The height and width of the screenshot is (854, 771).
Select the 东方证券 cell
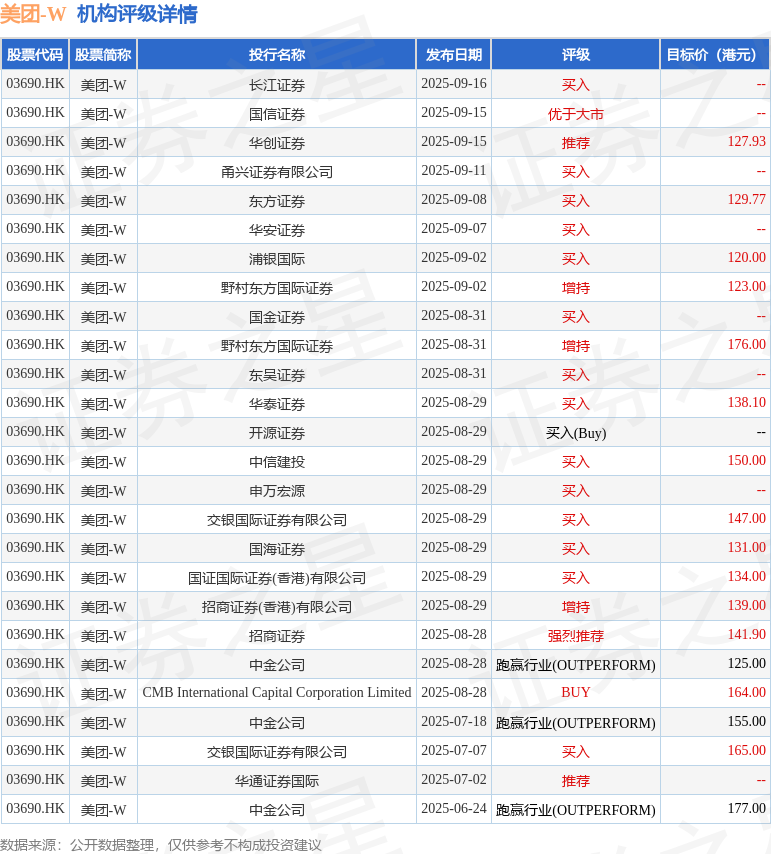click(x=277, y=200)
